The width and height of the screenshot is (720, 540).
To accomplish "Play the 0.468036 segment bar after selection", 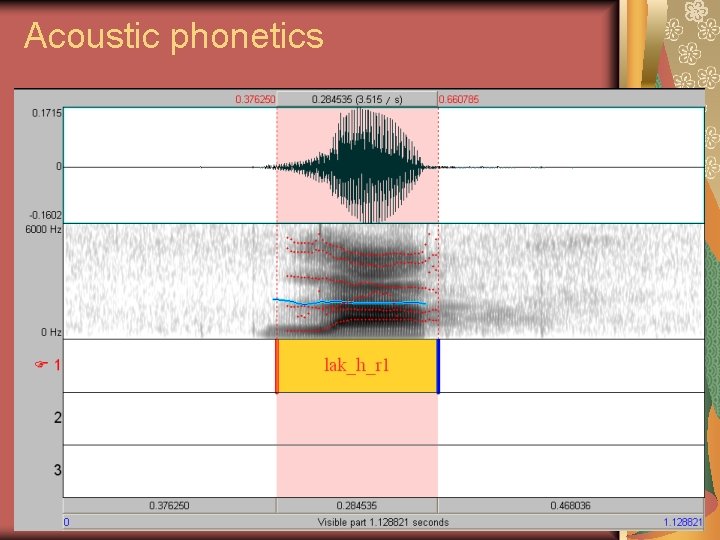I will (x=571, y=506).
